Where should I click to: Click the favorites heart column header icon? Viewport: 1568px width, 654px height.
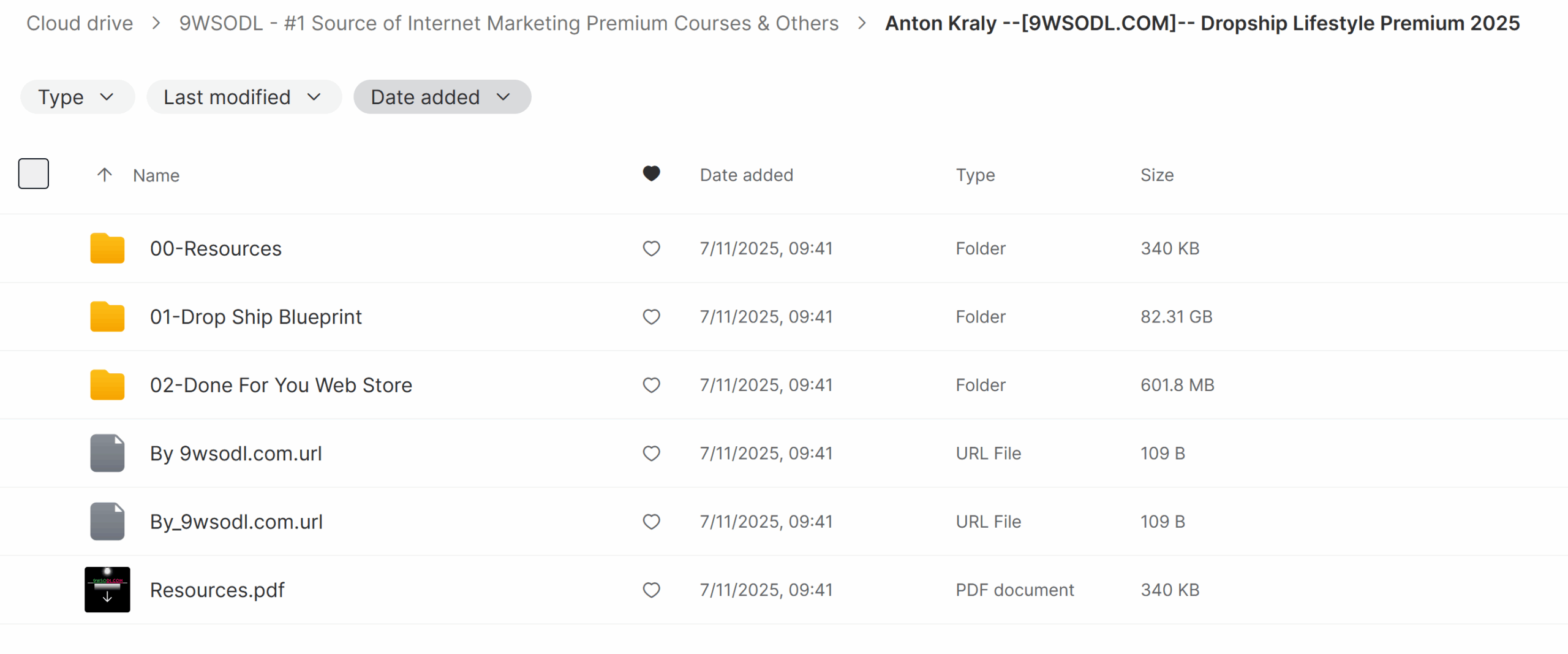(x=651, y=174)
